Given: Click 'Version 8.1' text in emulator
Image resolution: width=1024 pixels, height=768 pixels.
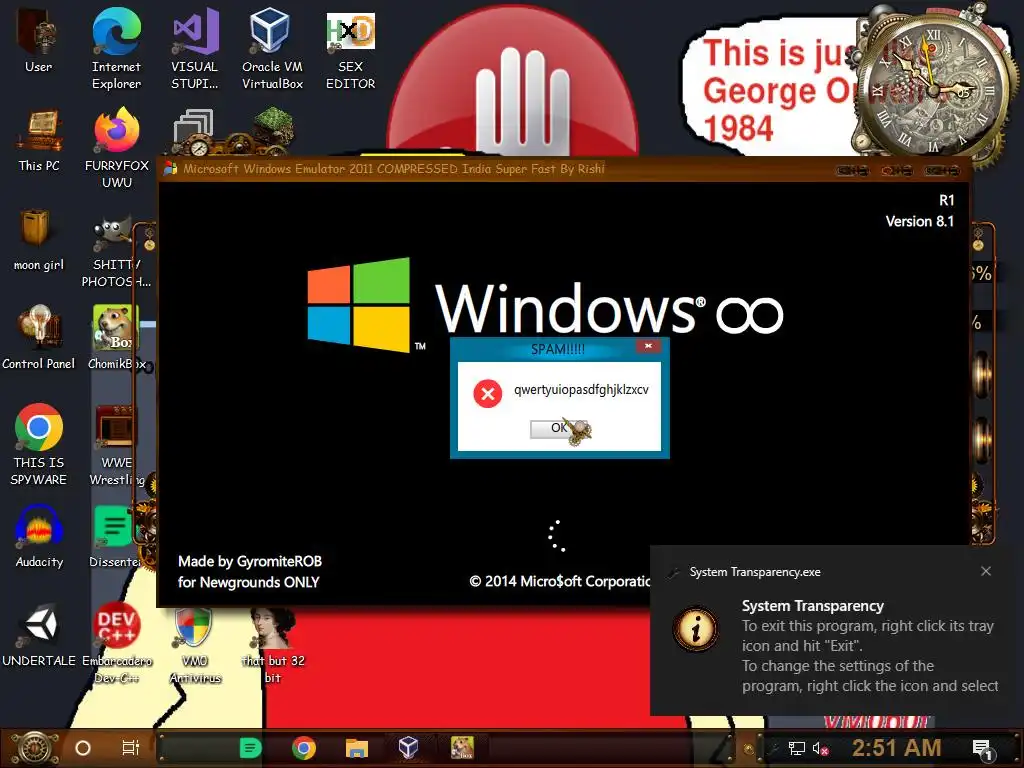Looking at the screenshot, I should click(x=920, y=221).
